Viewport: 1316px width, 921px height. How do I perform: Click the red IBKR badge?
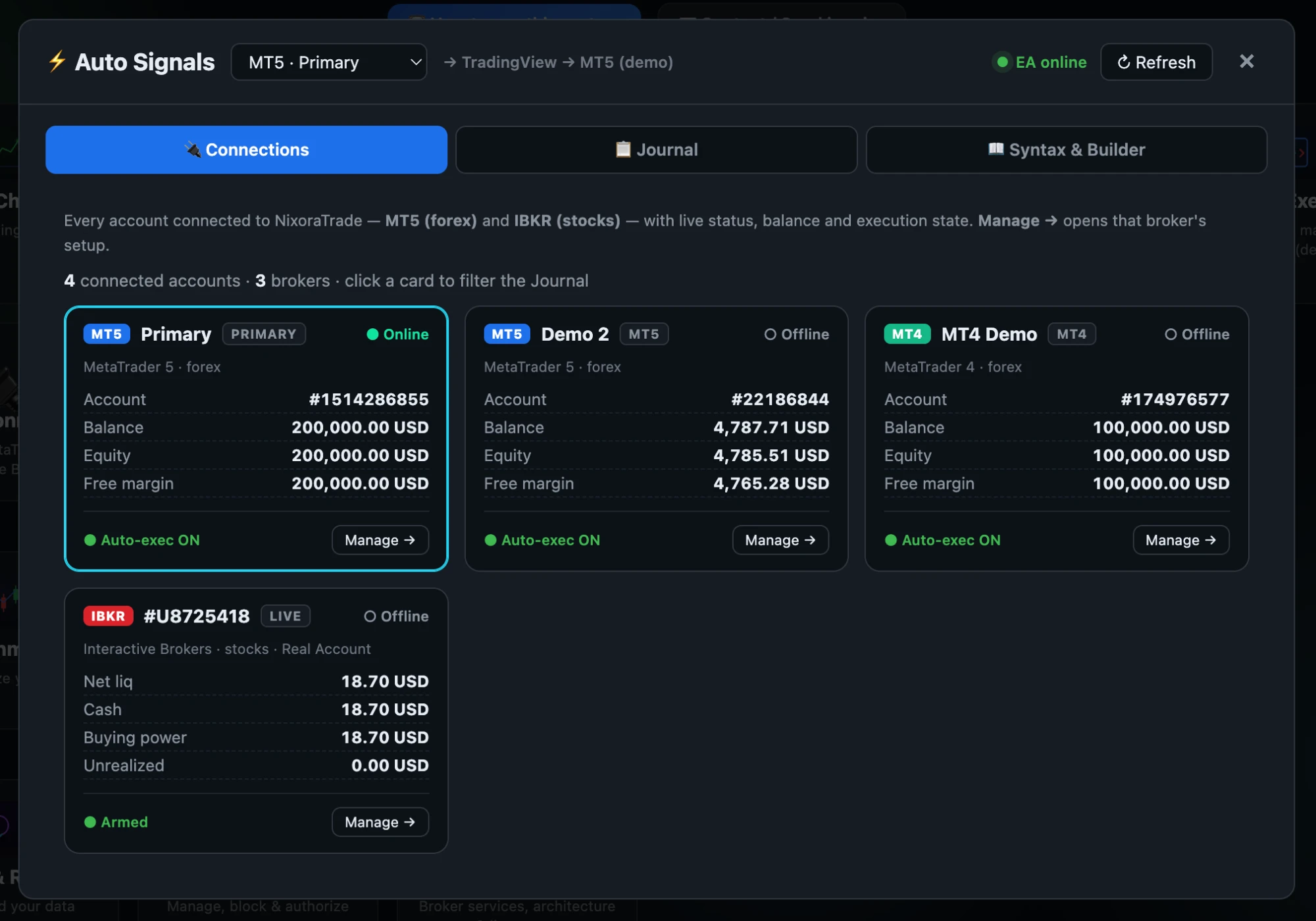109,616
